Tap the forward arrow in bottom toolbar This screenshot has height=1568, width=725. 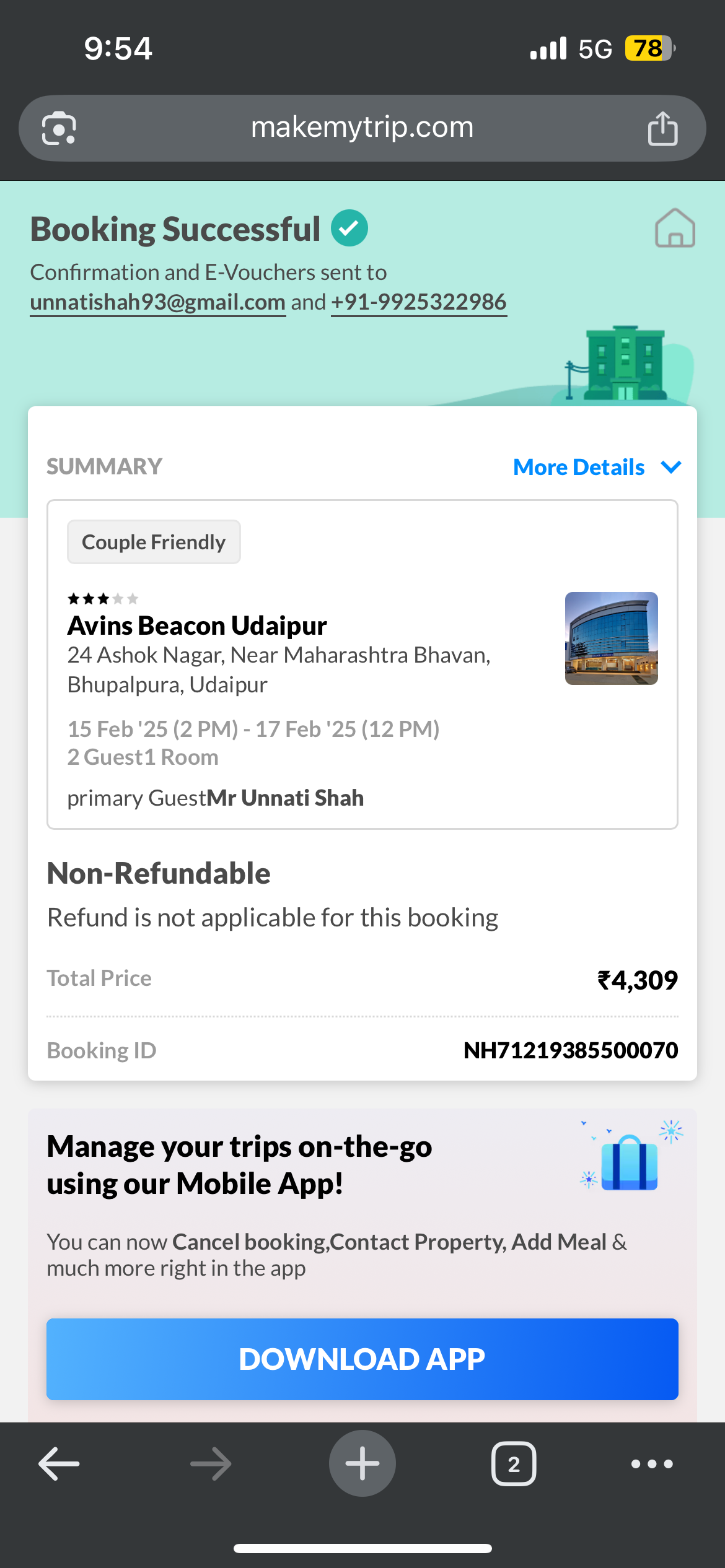pyautogui.click(x=211, y=1464)
